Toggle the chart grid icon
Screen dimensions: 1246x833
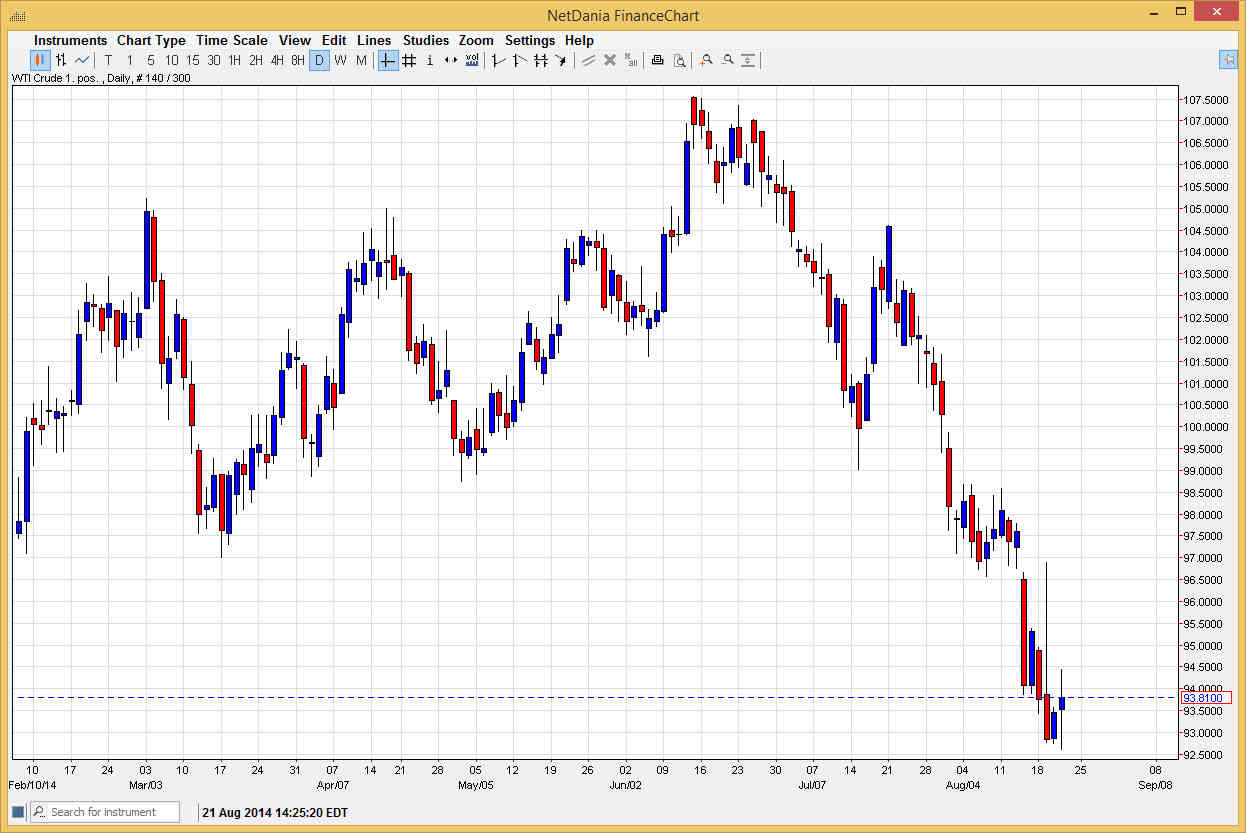tap(409, 60)
